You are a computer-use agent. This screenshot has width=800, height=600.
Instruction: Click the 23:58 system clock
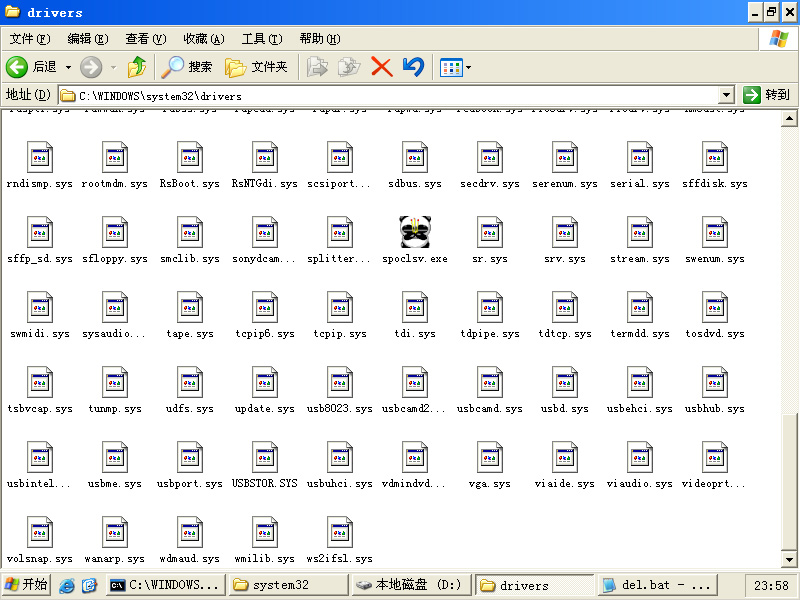click(x=771, y=585)
